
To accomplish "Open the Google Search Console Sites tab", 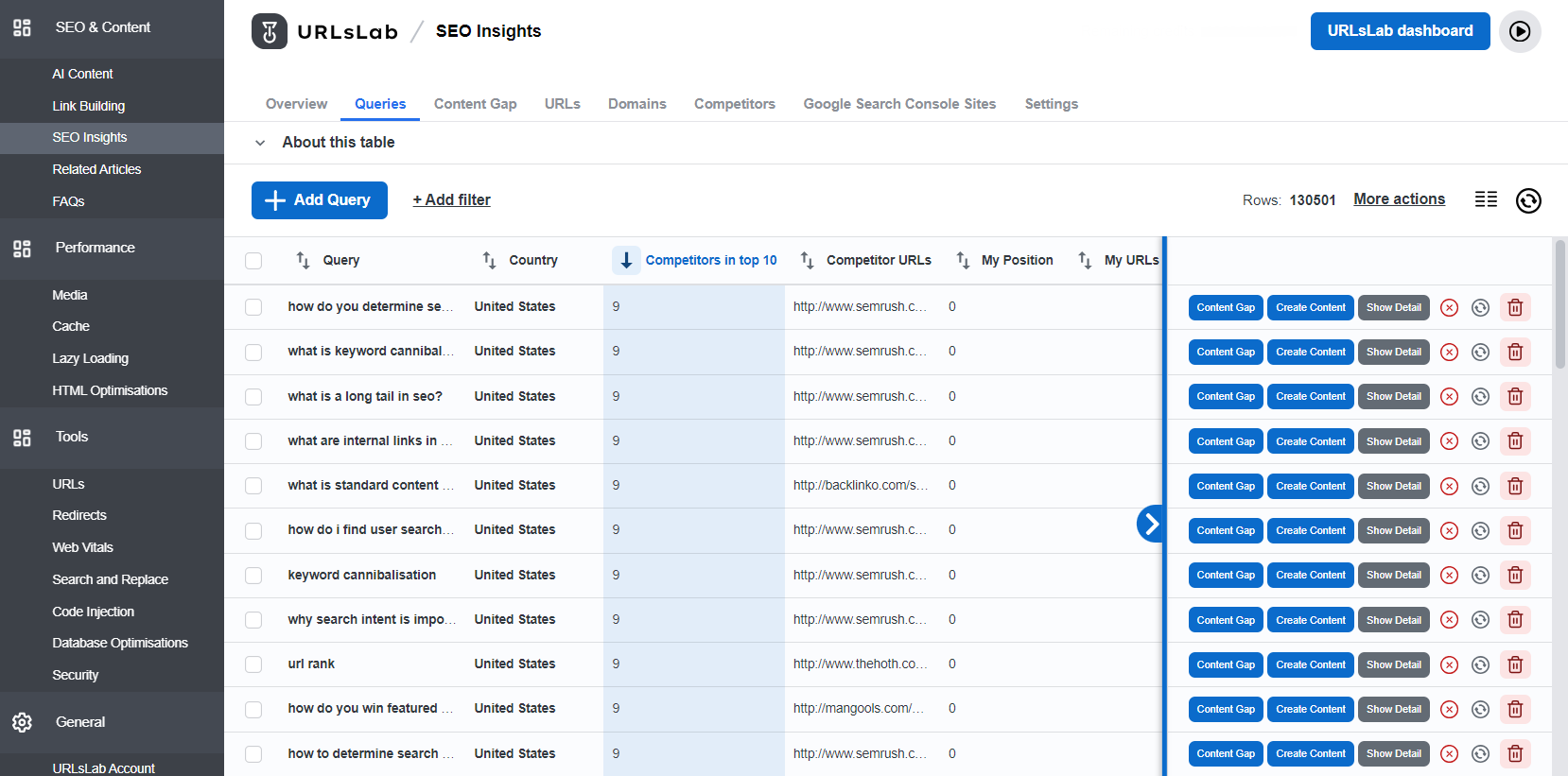I will click(x=899, y=104).
